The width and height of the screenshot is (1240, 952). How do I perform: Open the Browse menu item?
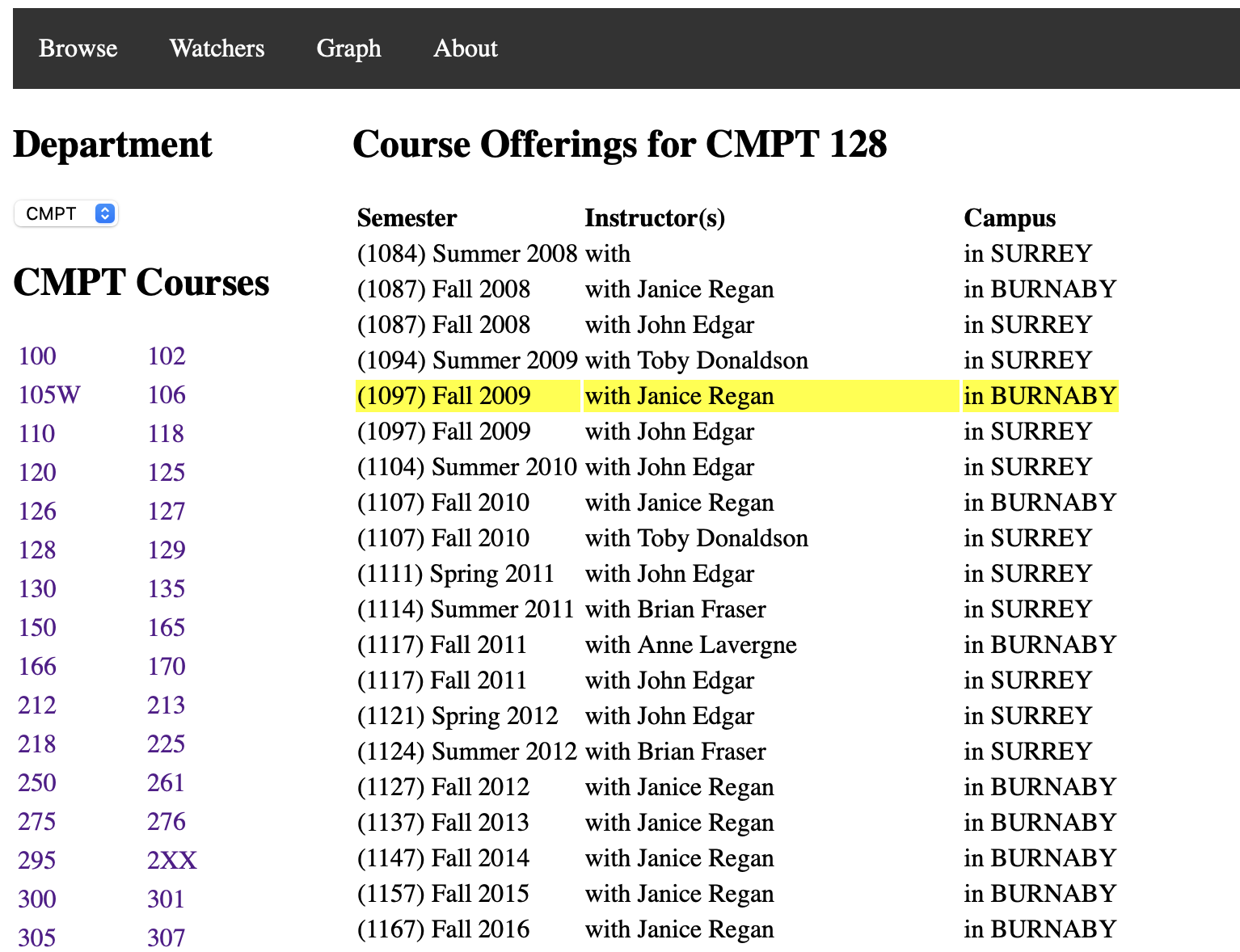pos(78,48)
